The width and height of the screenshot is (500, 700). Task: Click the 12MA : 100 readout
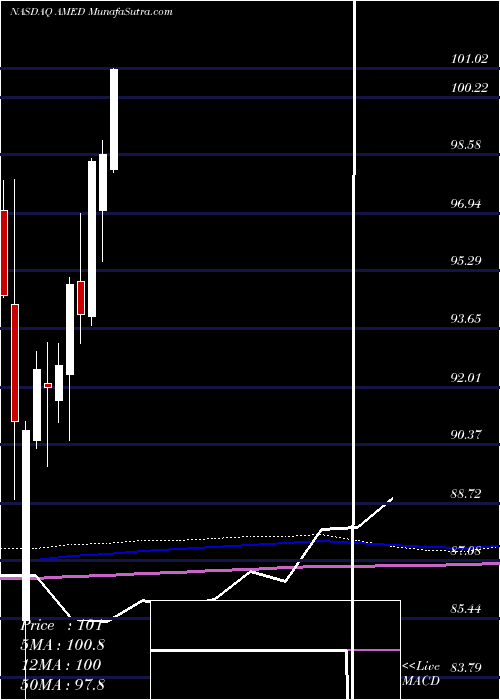click(x=61, y=665)
